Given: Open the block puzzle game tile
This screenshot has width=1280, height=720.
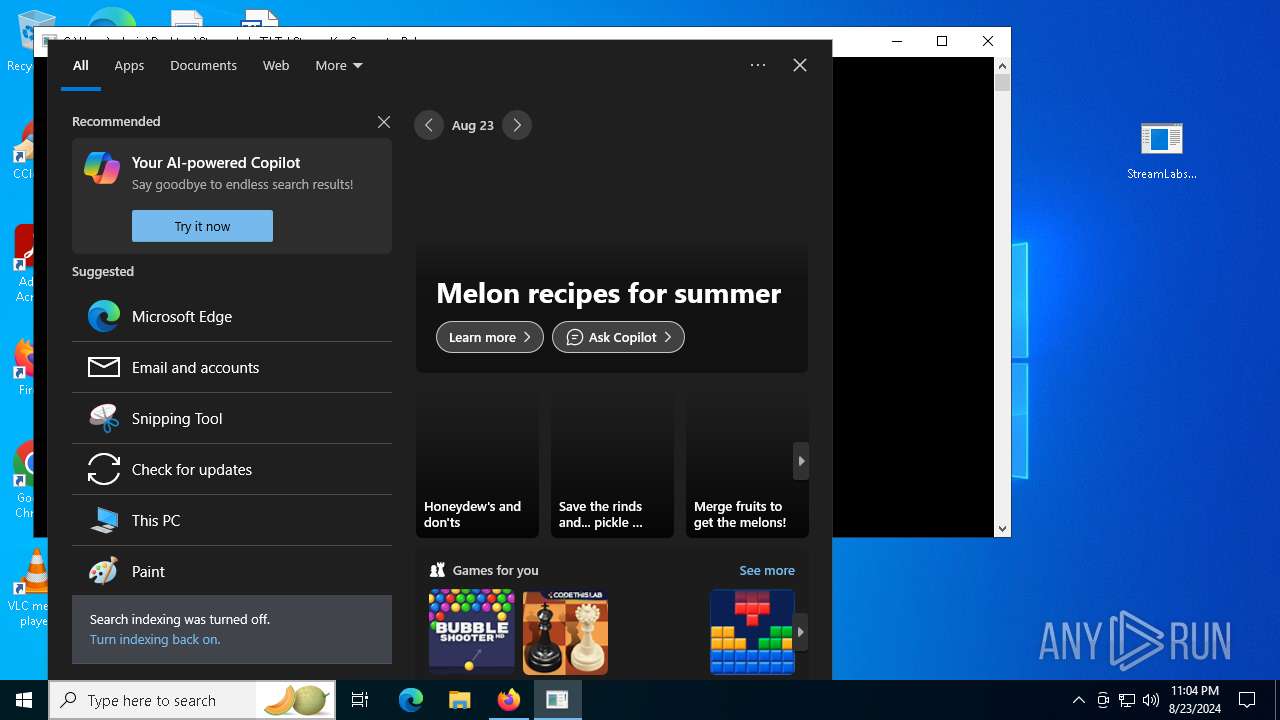Looking at the screenshot, I should click(x=752, y=632).
